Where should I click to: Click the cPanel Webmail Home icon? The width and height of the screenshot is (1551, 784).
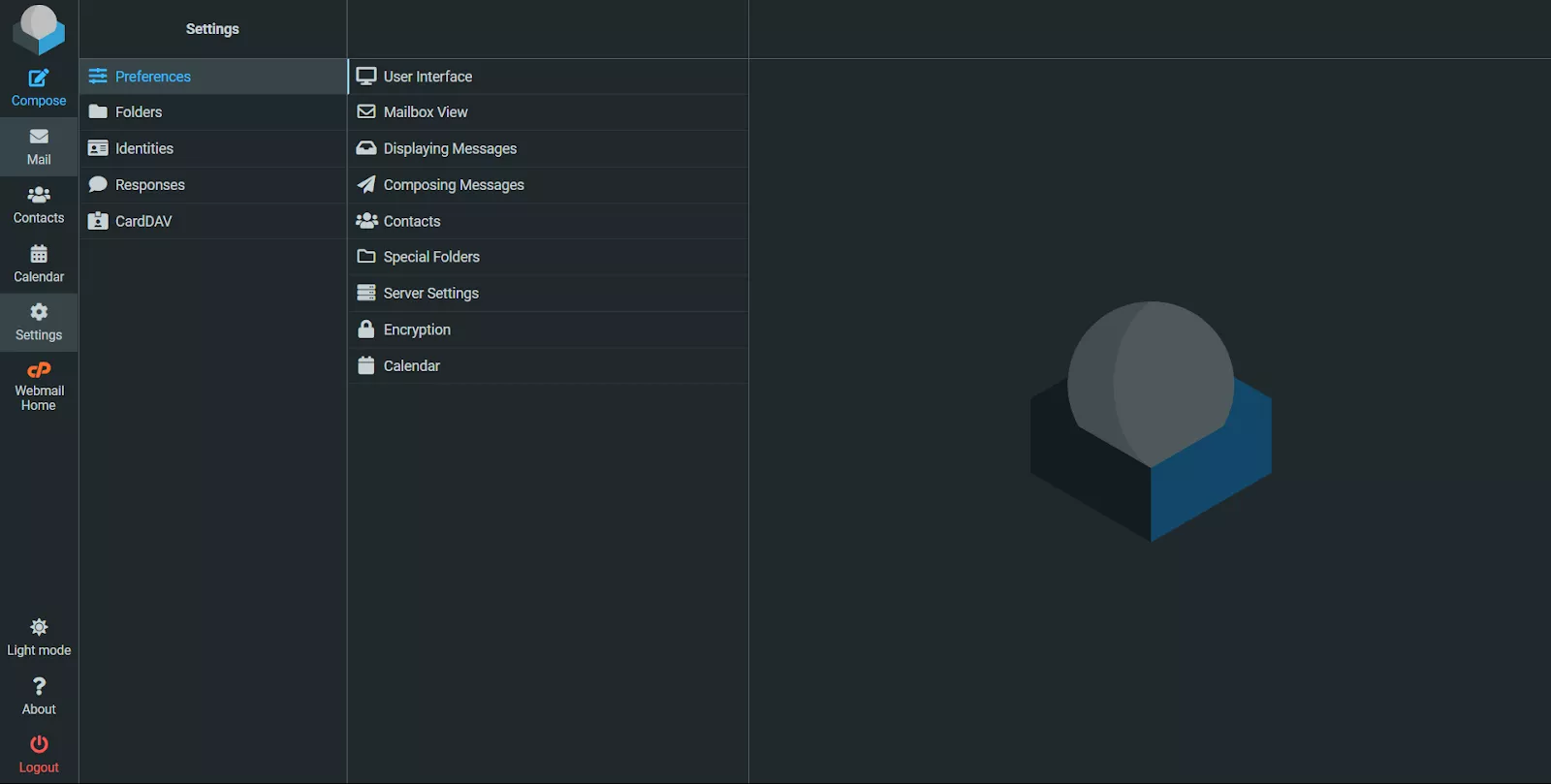click(39, 371)
